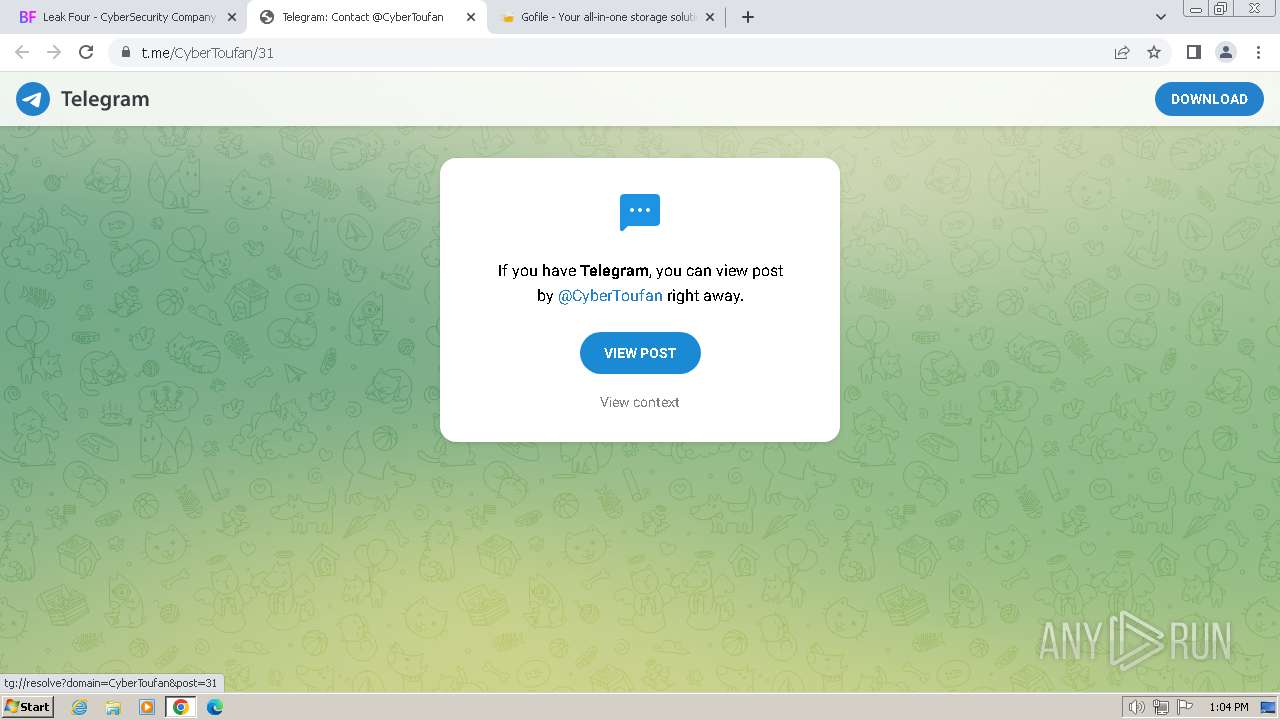The width and height of the screenshot is (1280, 720).
Task: Close the Telegram Contact tab
Action: (x=471, y=17)
